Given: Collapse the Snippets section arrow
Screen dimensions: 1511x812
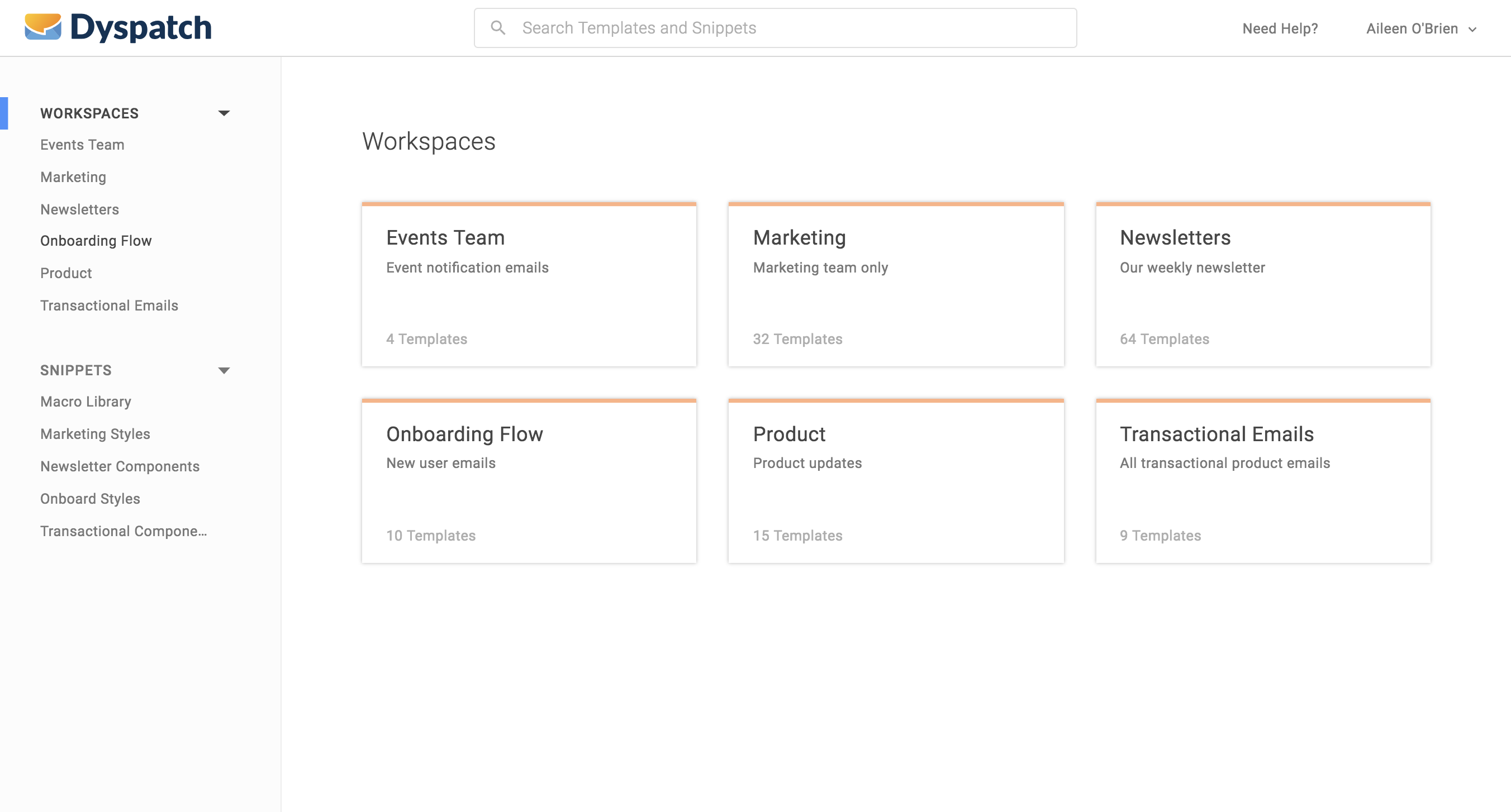Looking at the screenshot, I should (224, 370).
